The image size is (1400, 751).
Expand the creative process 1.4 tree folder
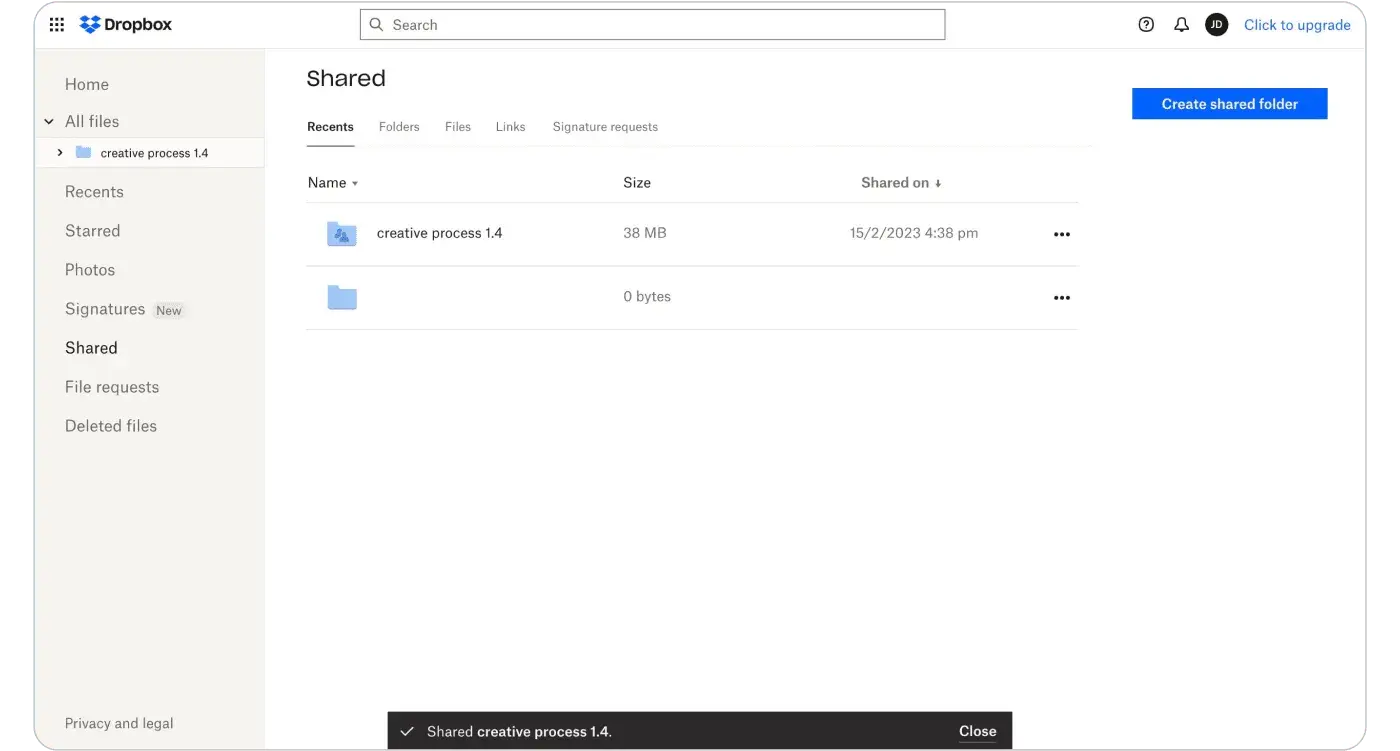60,153
